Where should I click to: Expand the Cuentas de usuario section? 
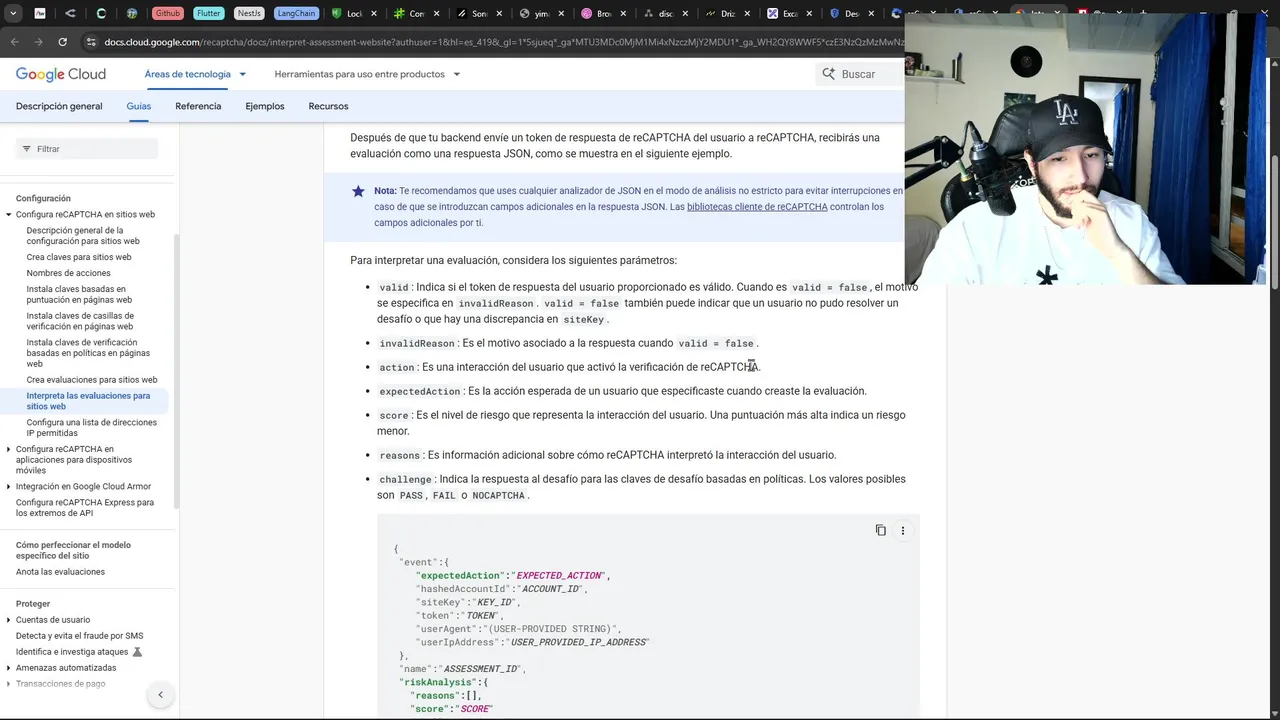click(9, 620)
